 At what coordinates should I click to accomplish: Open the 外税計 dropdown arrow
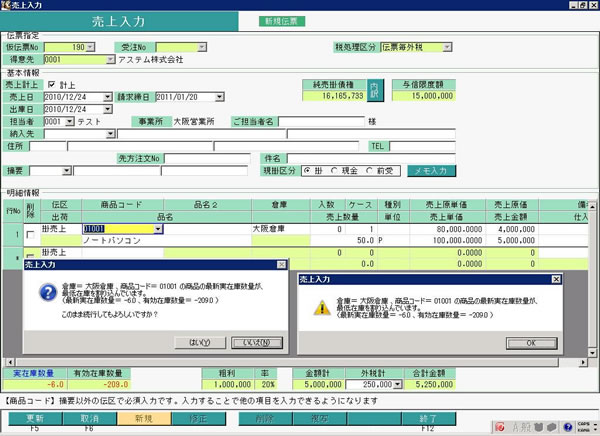(398, 384)
